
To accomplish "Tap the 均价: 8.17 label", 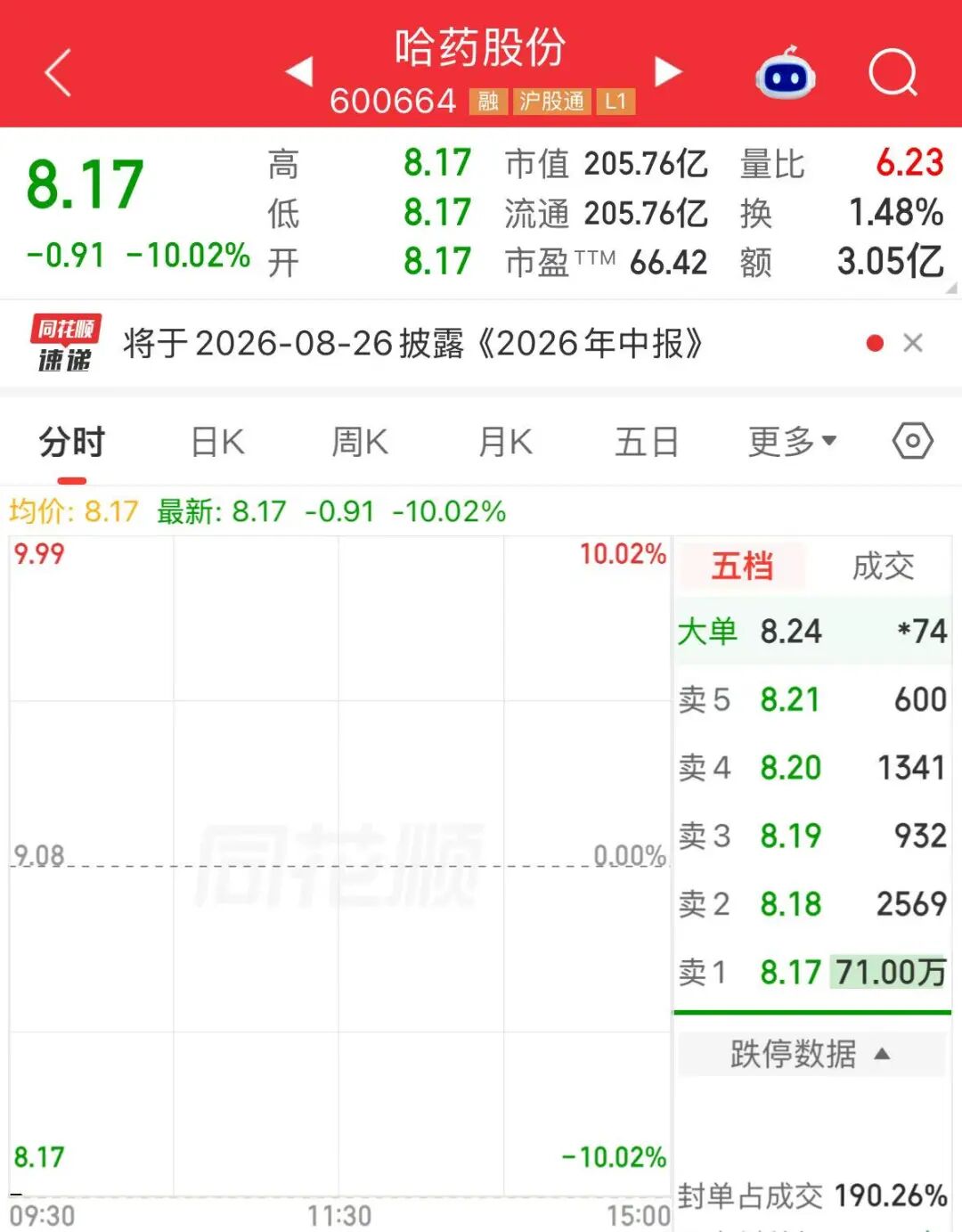I will [x=74, y=511].
